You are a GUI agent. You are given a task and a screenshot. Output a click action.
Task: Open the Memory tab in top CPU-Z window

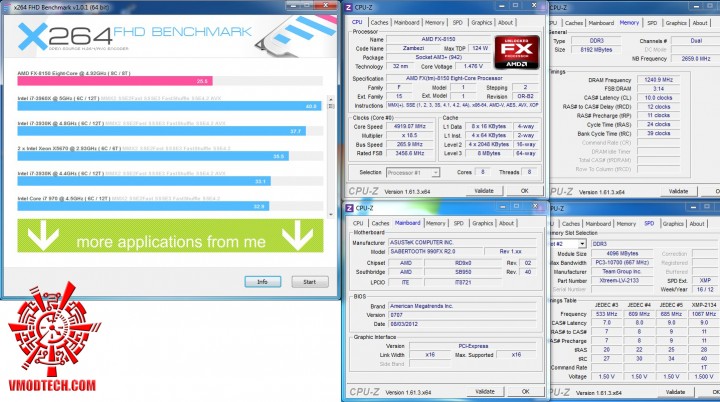434,22
